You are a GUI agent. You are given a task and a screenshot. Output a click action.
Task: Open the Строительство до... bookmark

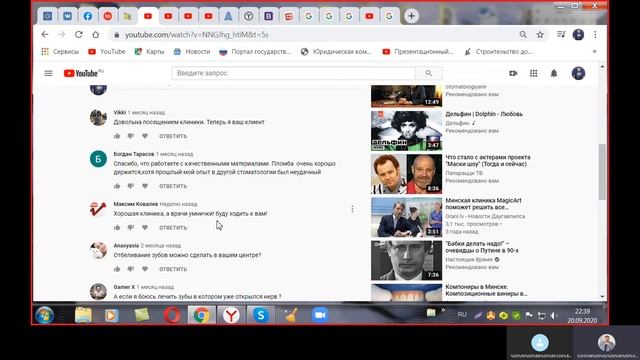point(499,51)
